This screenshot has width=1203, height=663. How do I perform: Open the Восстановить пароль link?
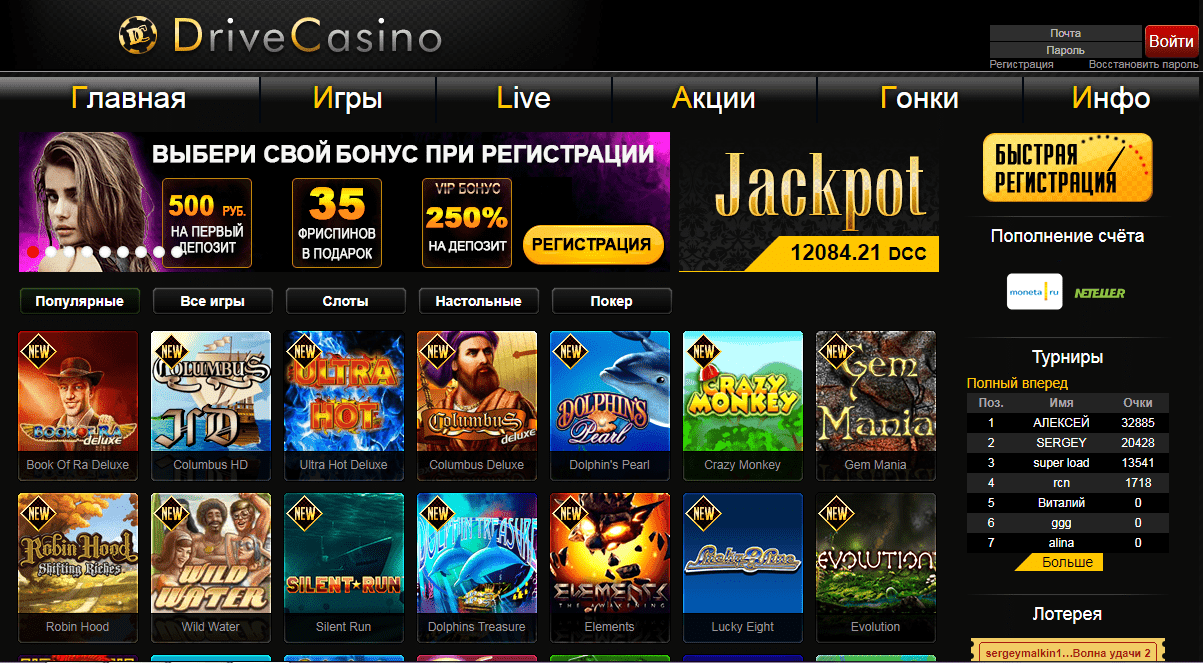coord(1143,64)
